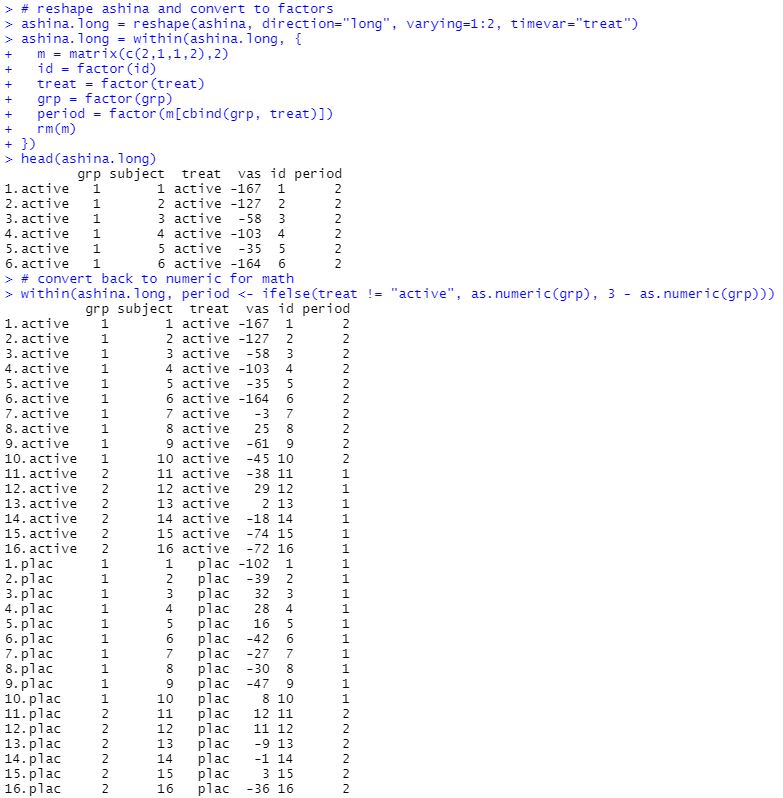Click the 1.plac row label
Screen dimensions: 783x798
click(x=28, y=563)
